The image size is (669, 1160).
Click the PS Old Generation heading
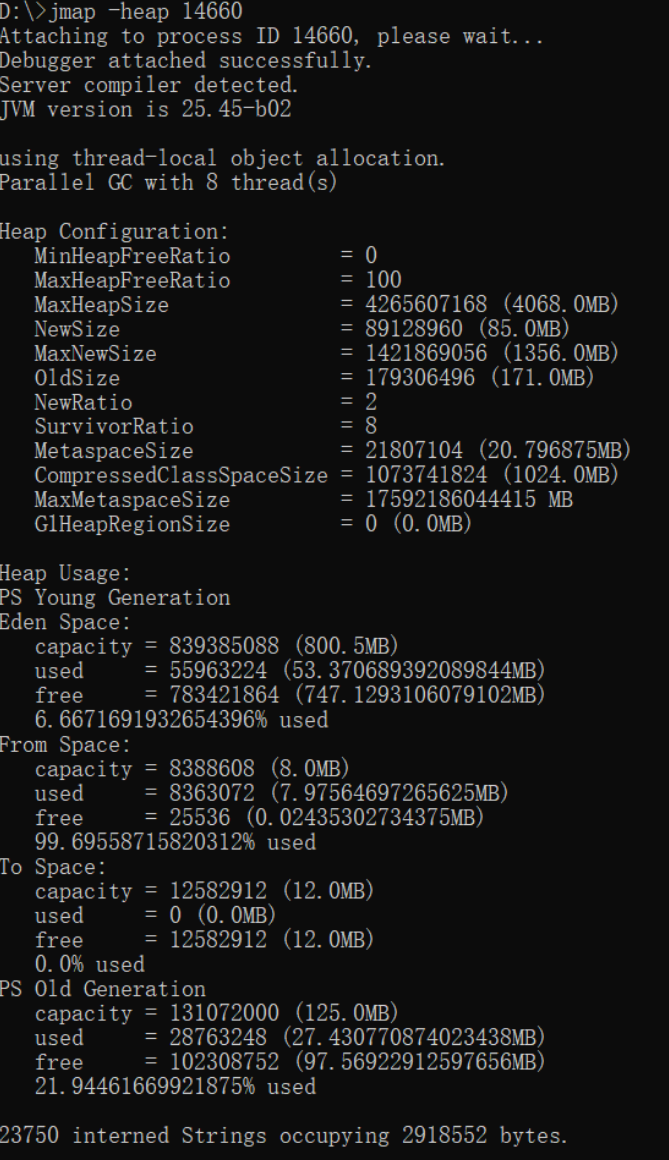[103, 989]
